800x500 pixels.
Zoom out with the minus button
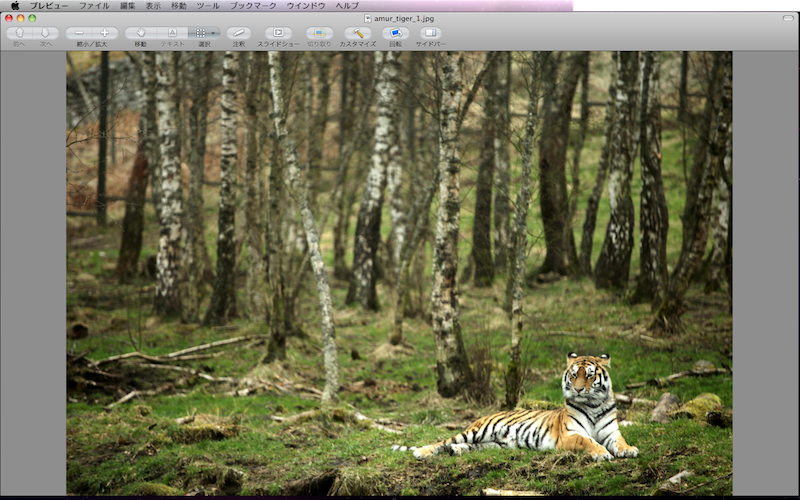point(79,33)
